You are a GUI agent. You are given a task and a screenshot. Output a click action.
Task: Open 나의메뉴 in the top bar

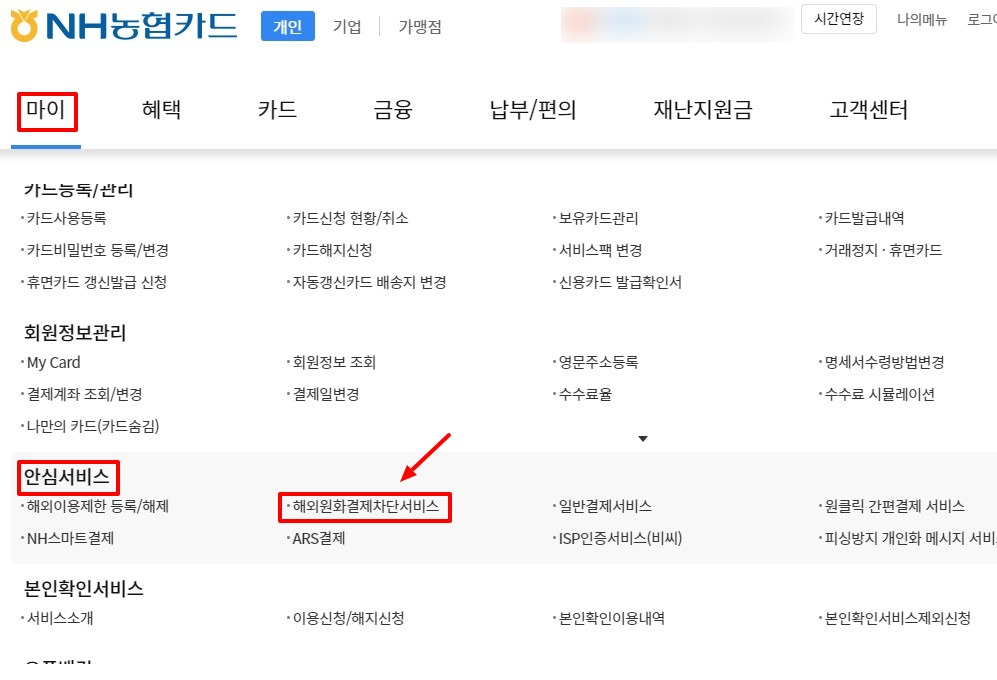922,20
